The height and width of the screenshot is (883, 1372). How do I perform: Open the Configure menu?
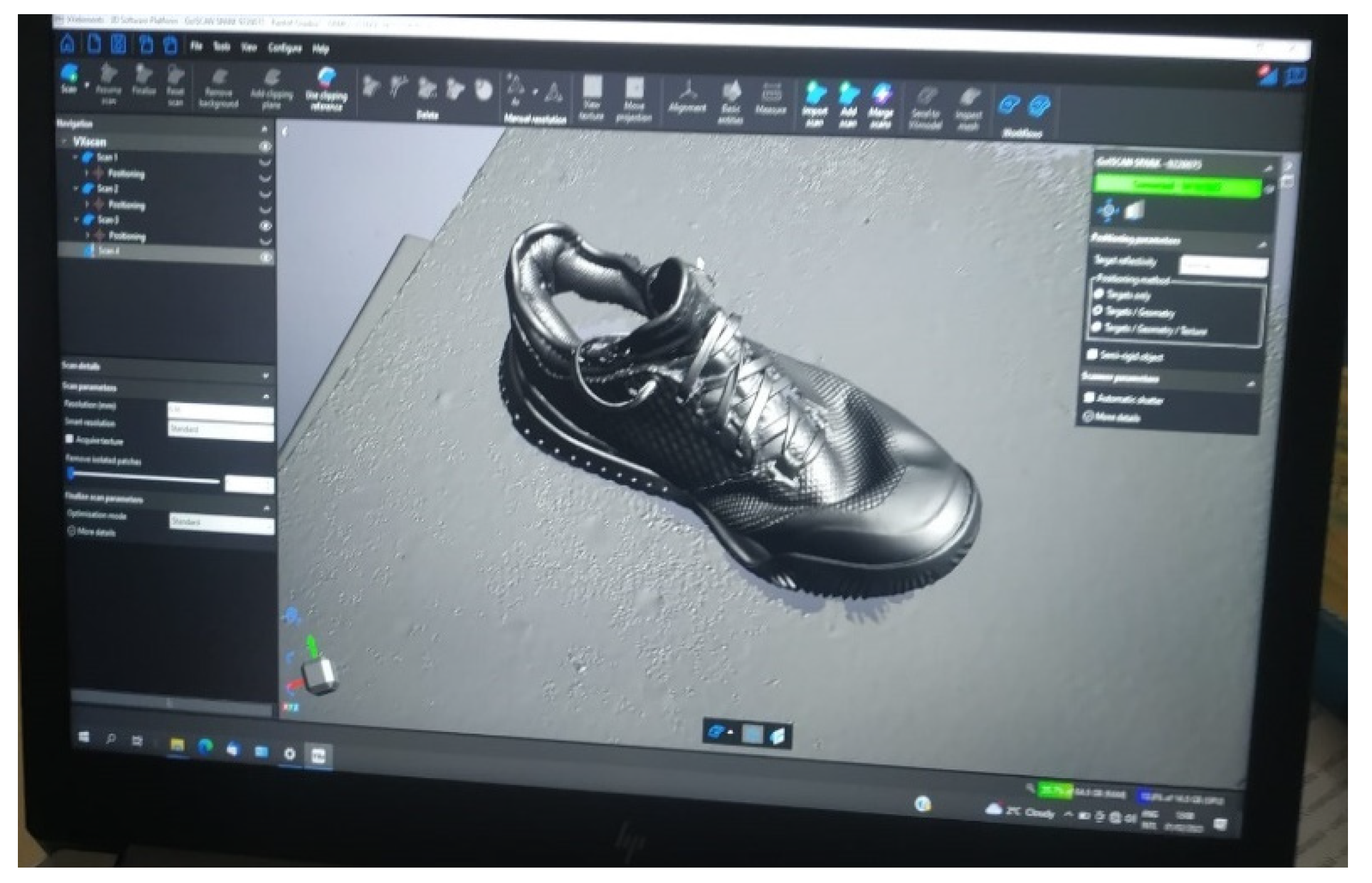click(284, 48)
